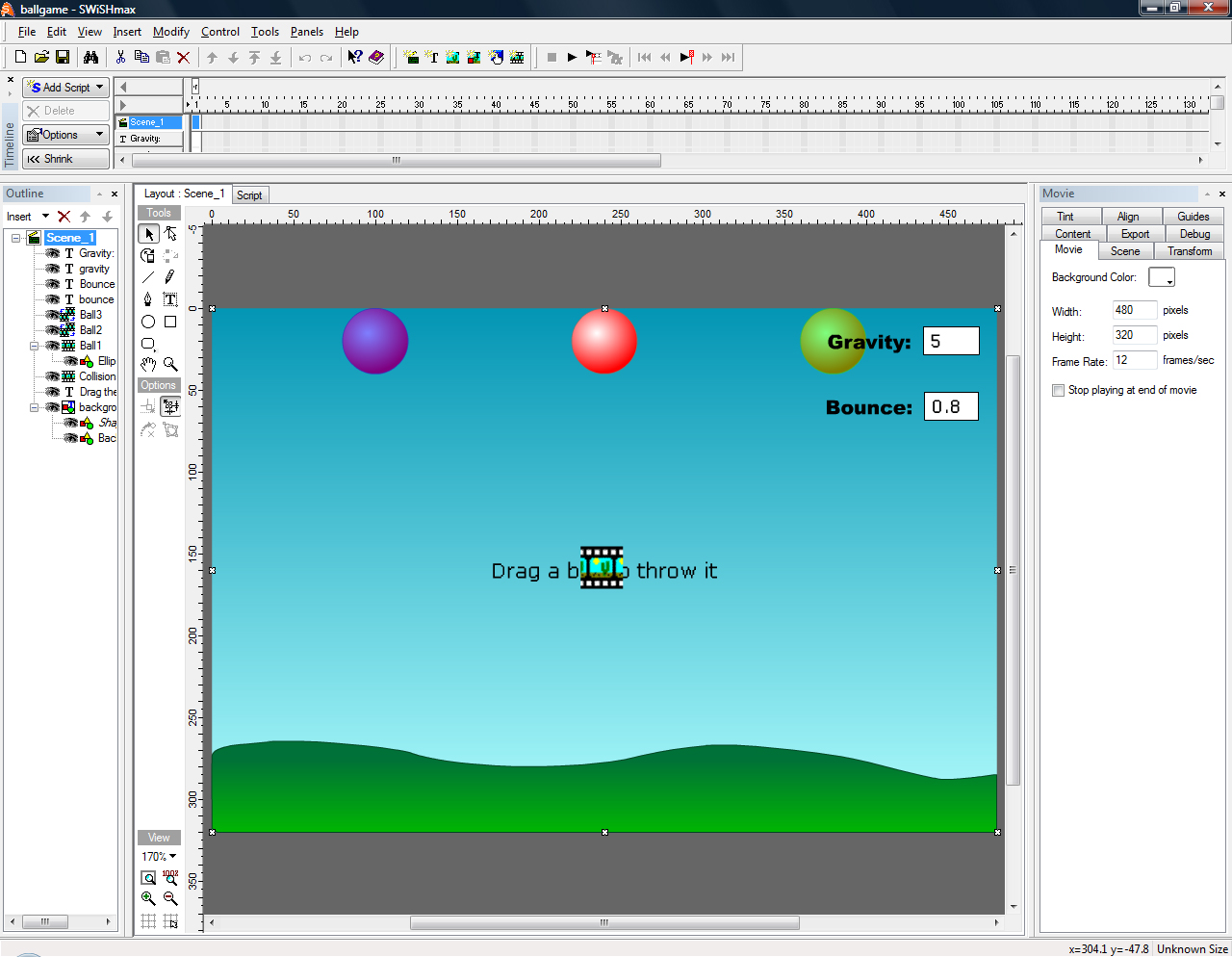
Task: Hide the Ball3 object via eye icon
Action: click(53, 315)
